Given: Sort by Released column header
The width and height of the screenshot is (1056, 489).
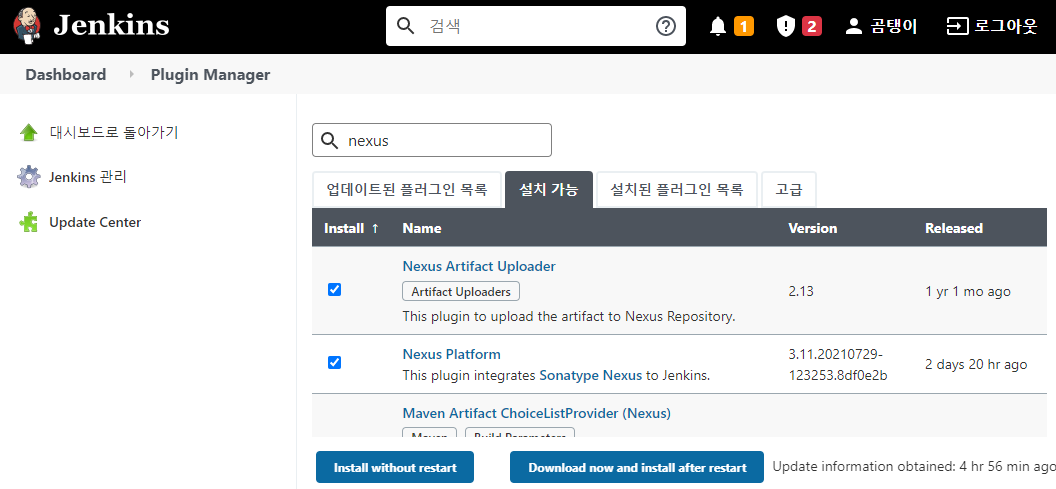Looking at the screenshot, I should click(954, 228).
